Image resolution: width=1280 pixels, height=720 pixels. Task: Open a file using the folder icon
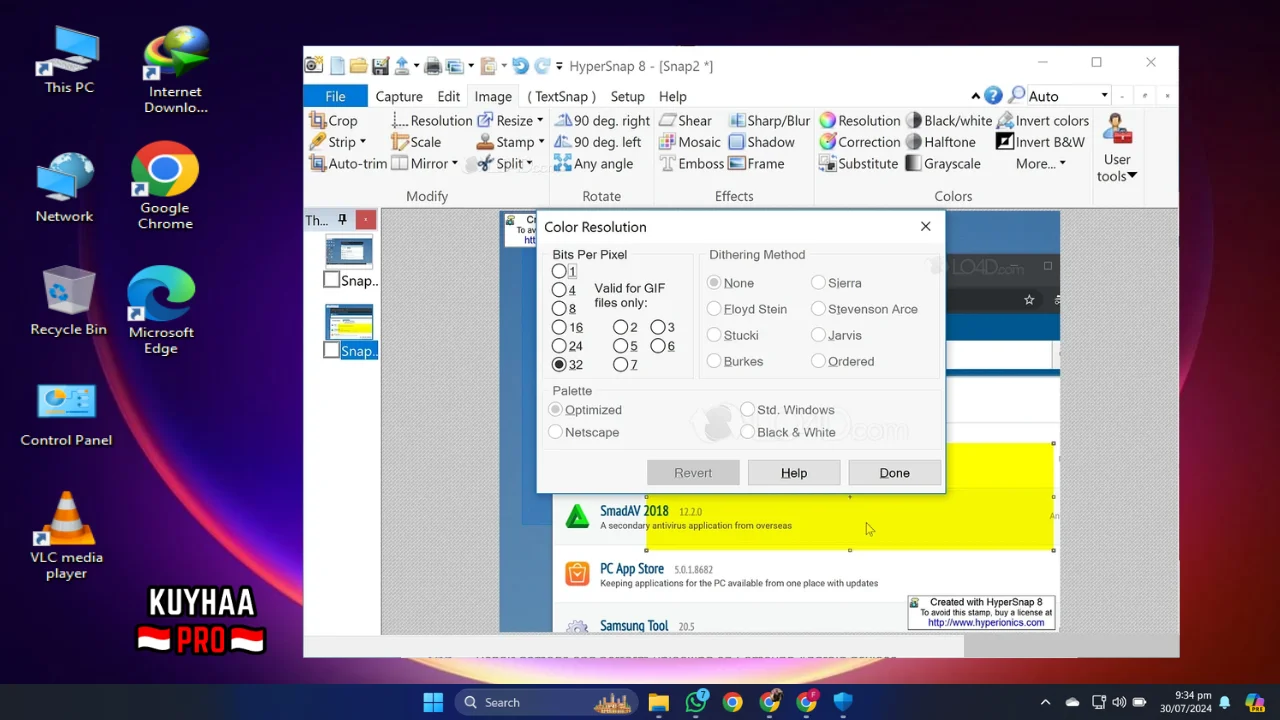(x=358, y=66)
